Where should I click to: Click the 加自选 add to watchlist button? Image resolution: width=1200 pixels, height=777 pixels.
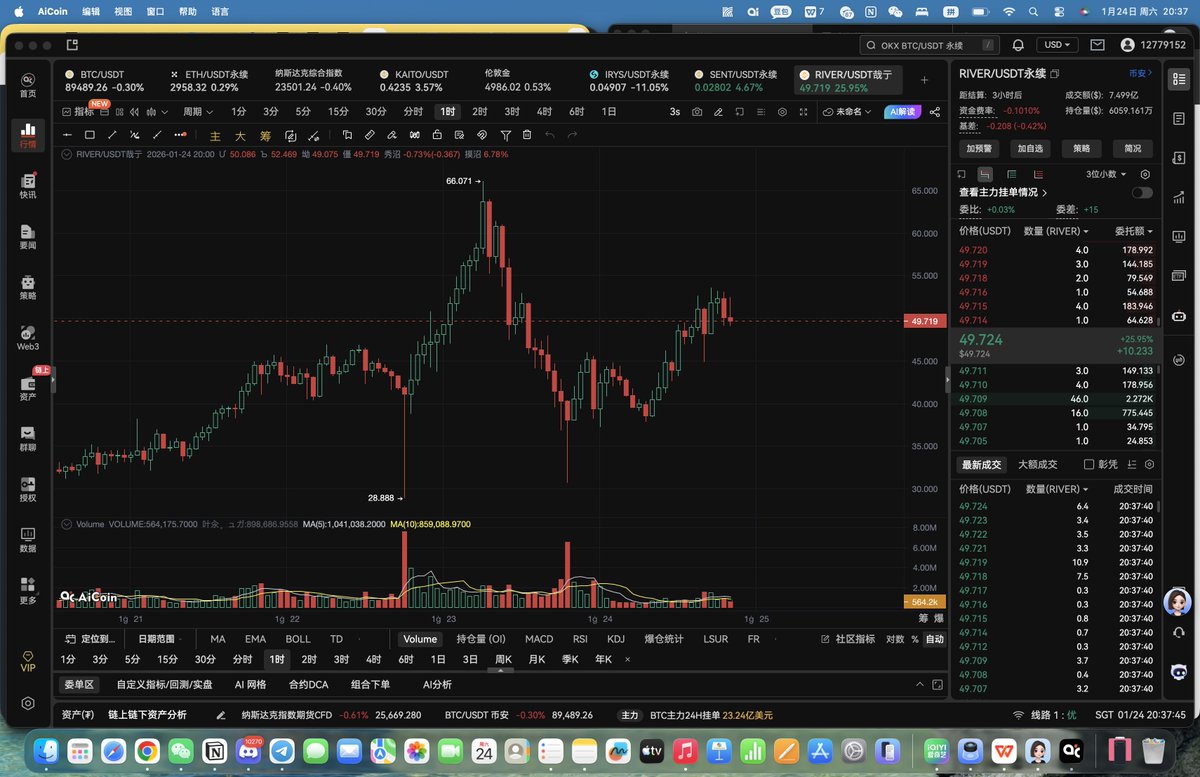point(1029,148)
